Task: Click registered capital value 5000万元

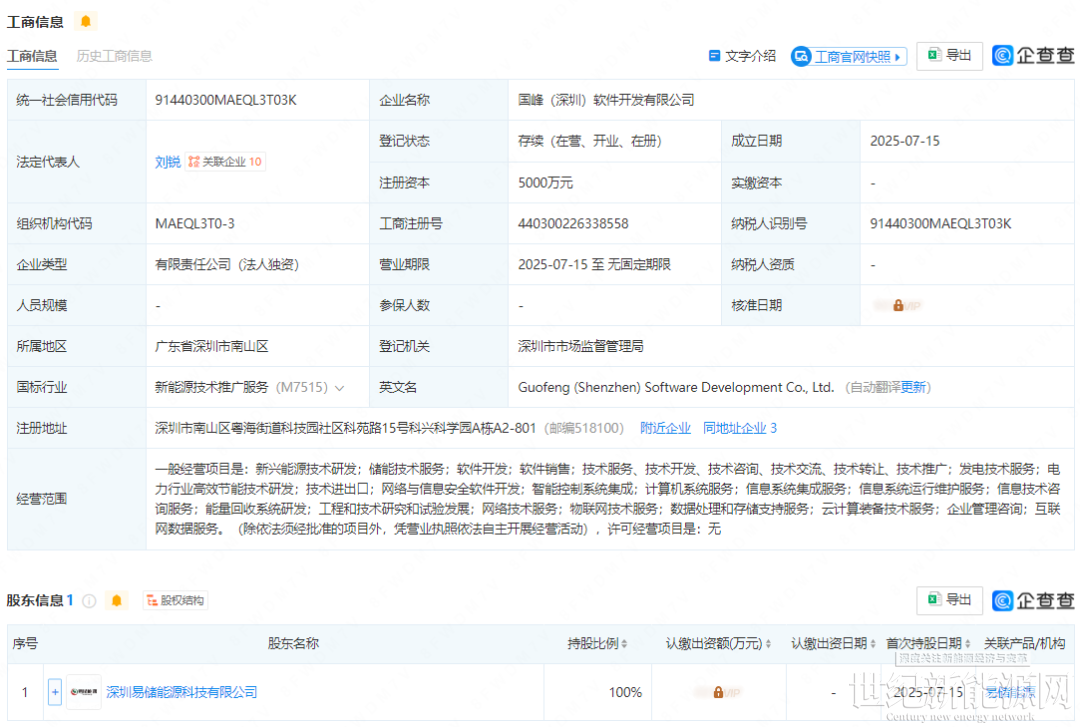Action: pos(546,183)
